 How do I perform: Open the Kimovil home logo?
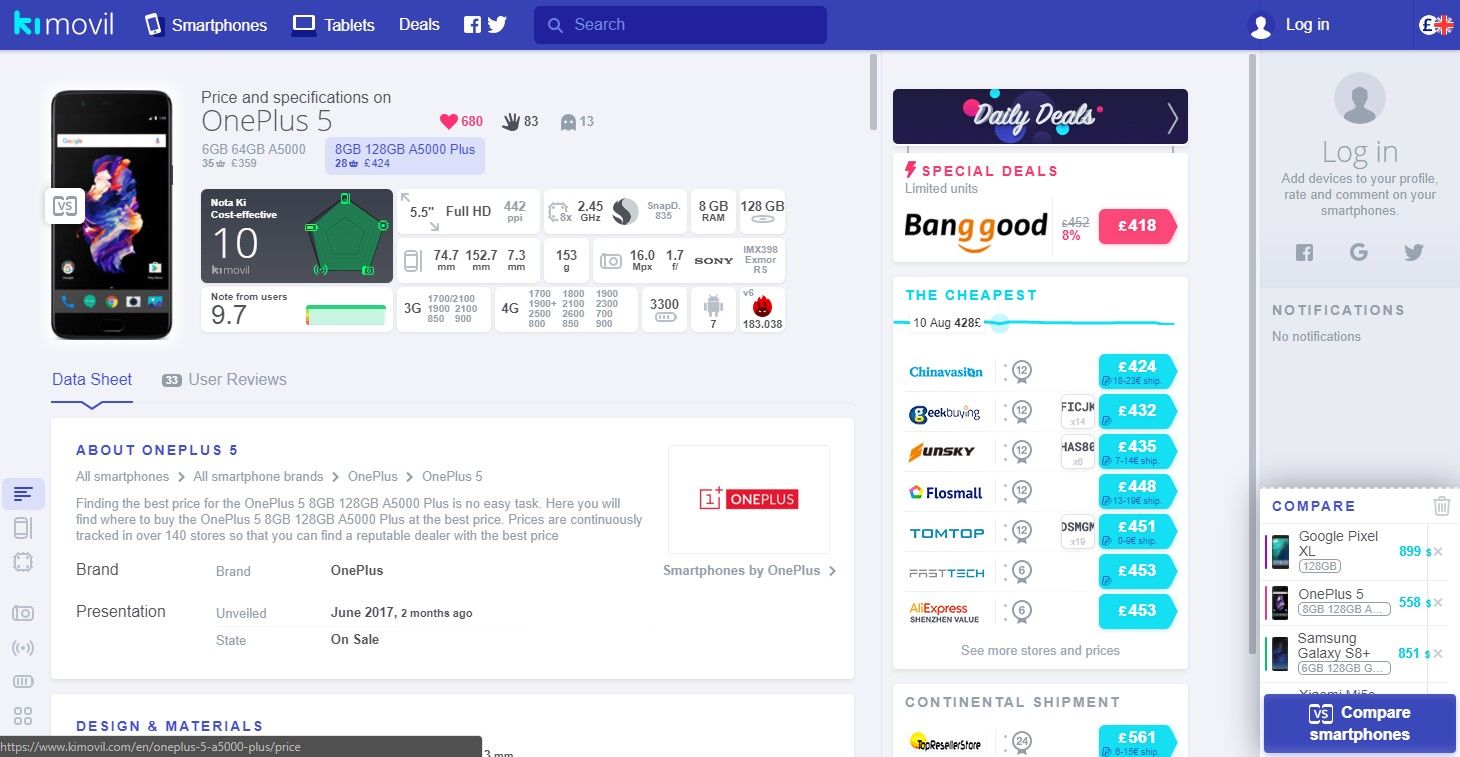coord(63,24)
